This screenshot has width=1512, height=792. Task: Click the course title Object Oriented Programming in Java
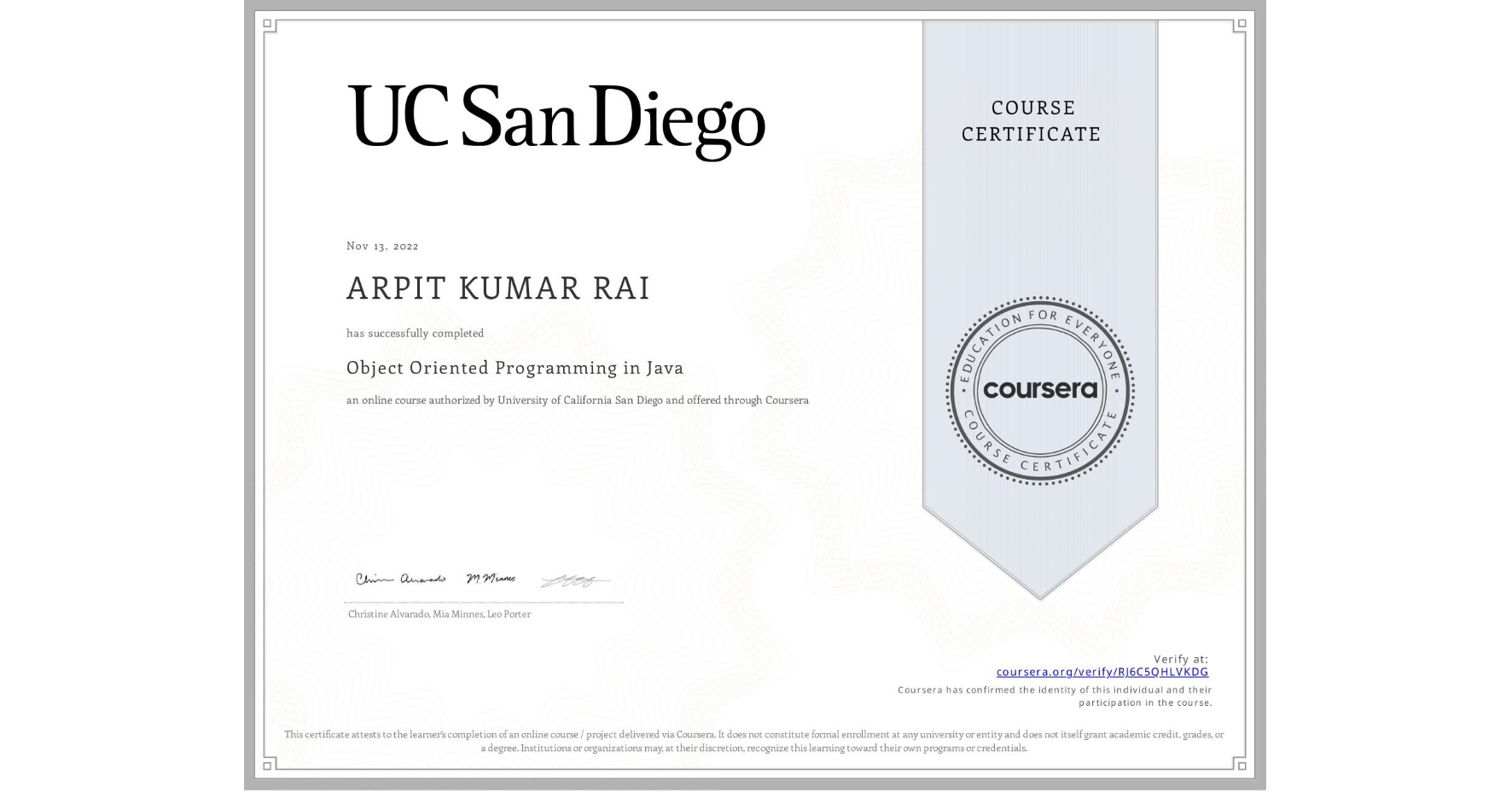point(514,368)
